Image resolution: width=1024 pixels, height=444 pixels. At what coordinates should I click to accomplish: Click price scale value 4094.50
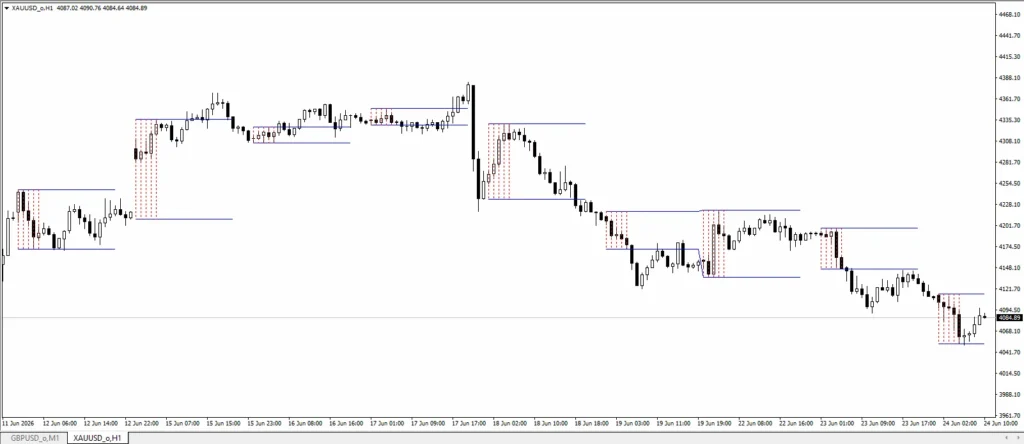[1010, 310]
